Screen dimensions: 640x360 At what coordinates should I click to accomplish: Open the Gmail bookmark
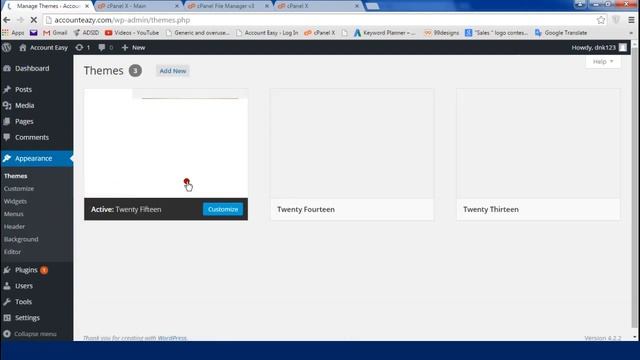coord(55,33)
